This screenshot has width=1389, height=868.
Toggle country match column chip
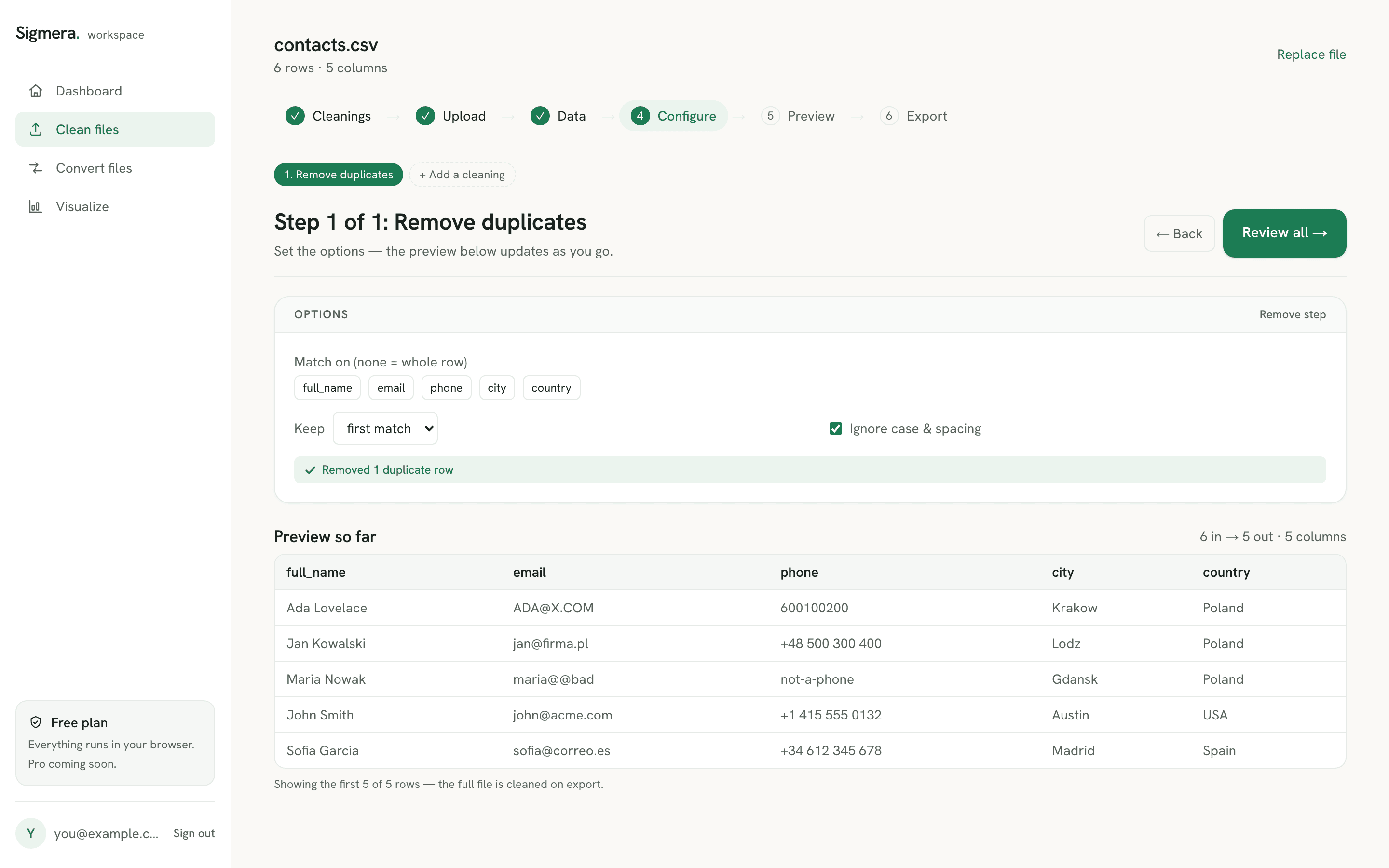[551, 388]
